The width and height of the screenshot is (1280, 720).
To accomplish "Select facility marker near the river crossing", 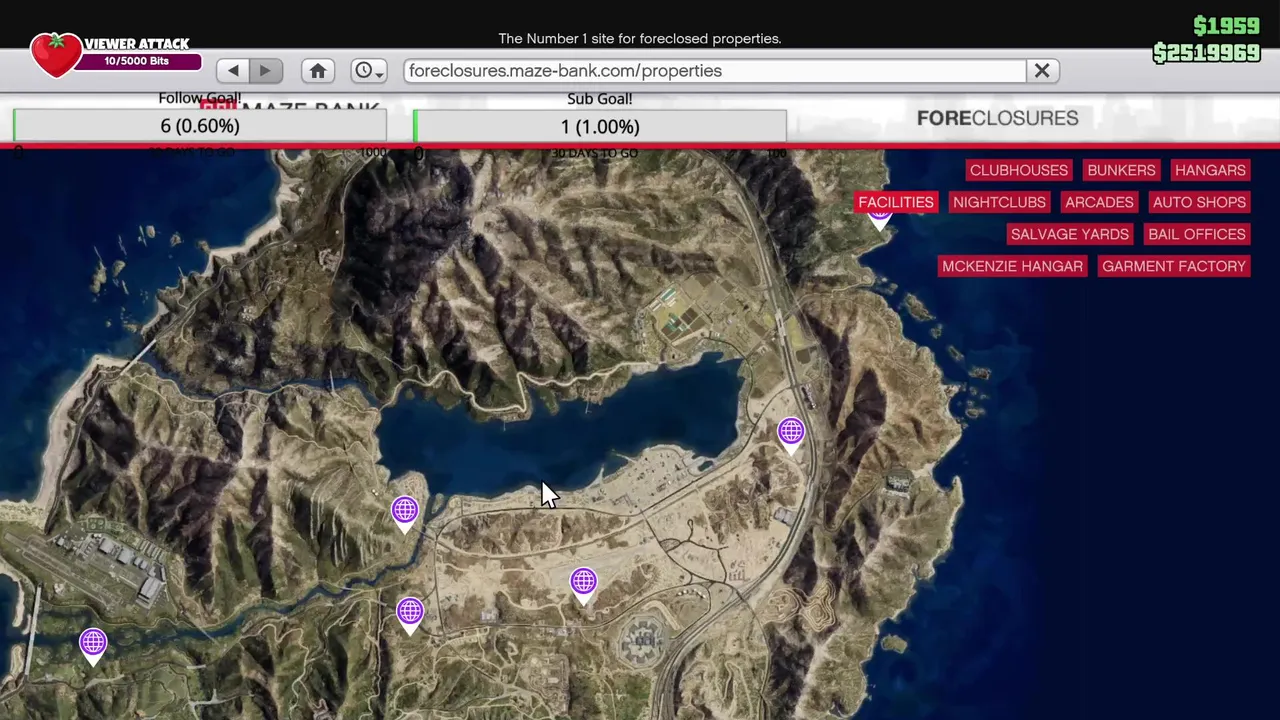I will click(410, 614).
